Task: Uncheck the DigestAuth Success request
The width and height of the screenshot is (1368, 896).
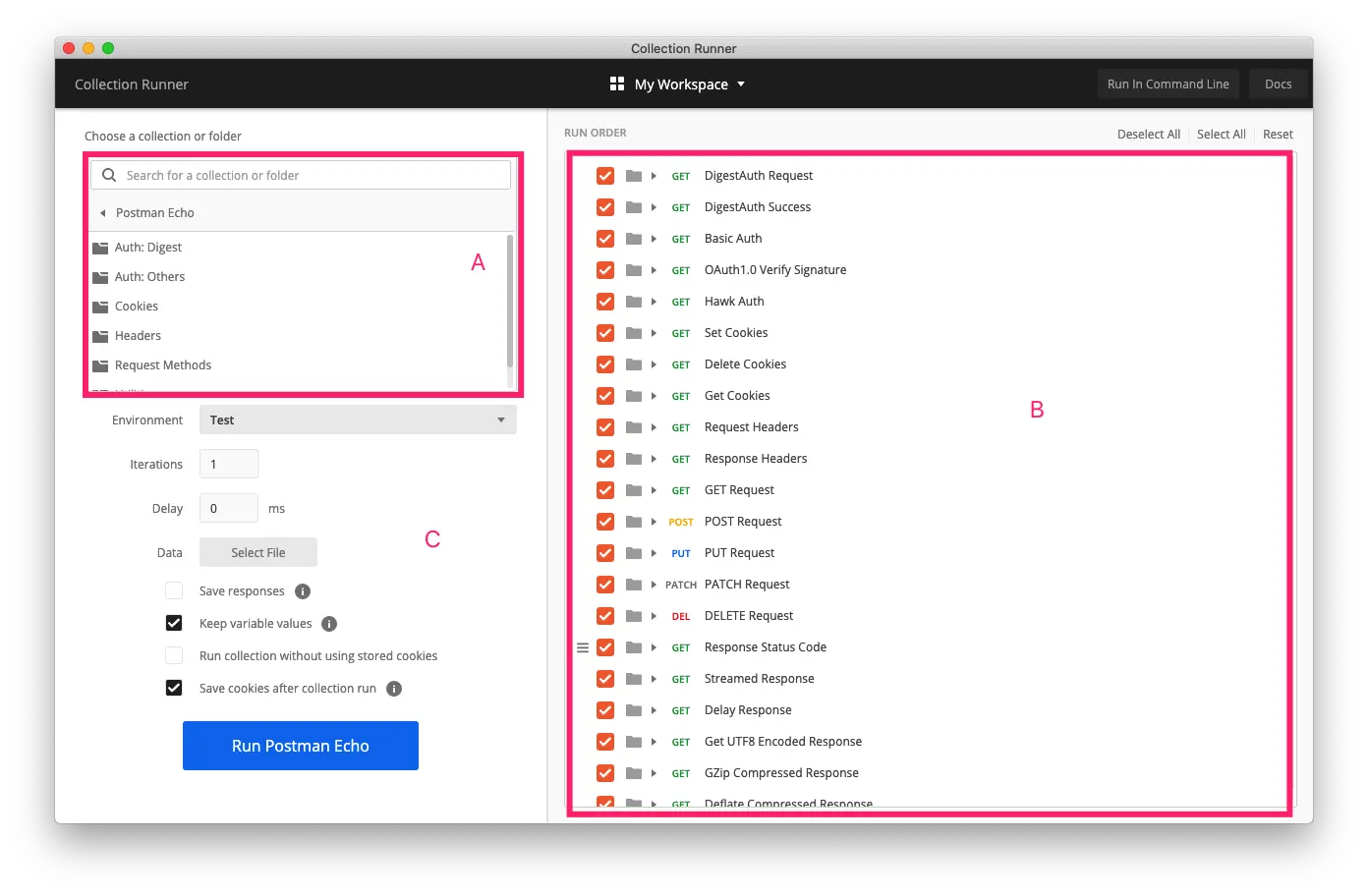Action: coord(605,207)
